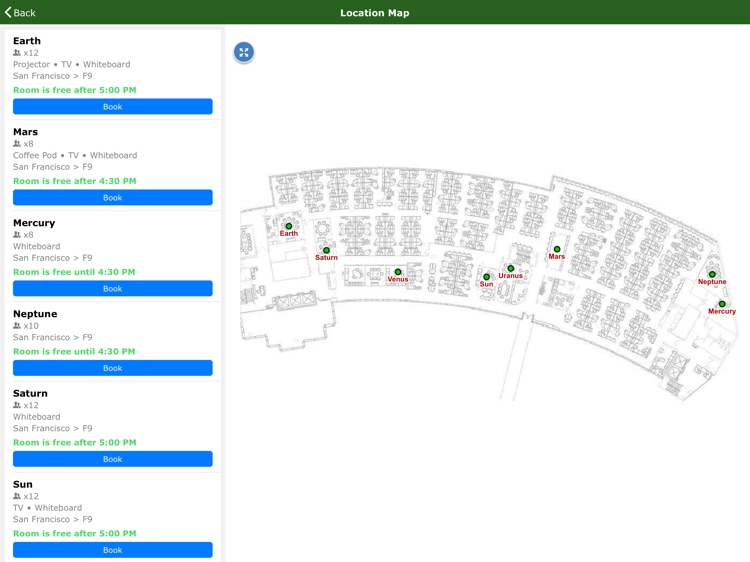Viewport: 750px width, 562px height.
Task: Click the Earth capacity x12 people icon
Action: pos(17,53)
